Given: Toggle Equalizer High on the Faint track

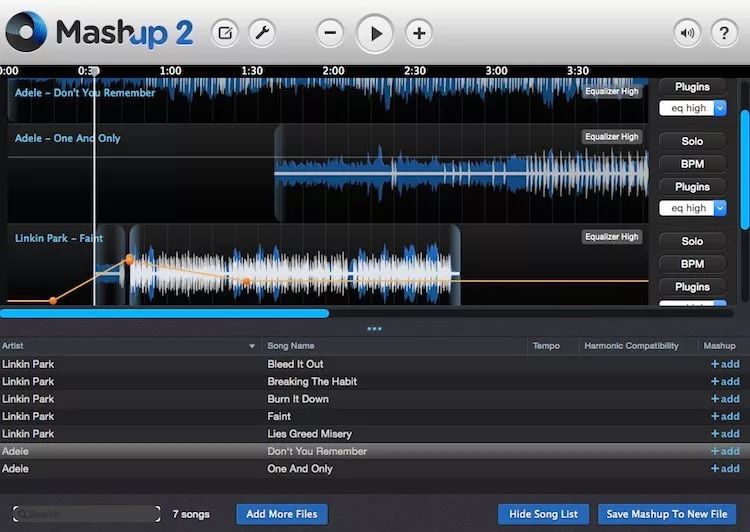Looking at the screenshot, I should tap(611, 237).
